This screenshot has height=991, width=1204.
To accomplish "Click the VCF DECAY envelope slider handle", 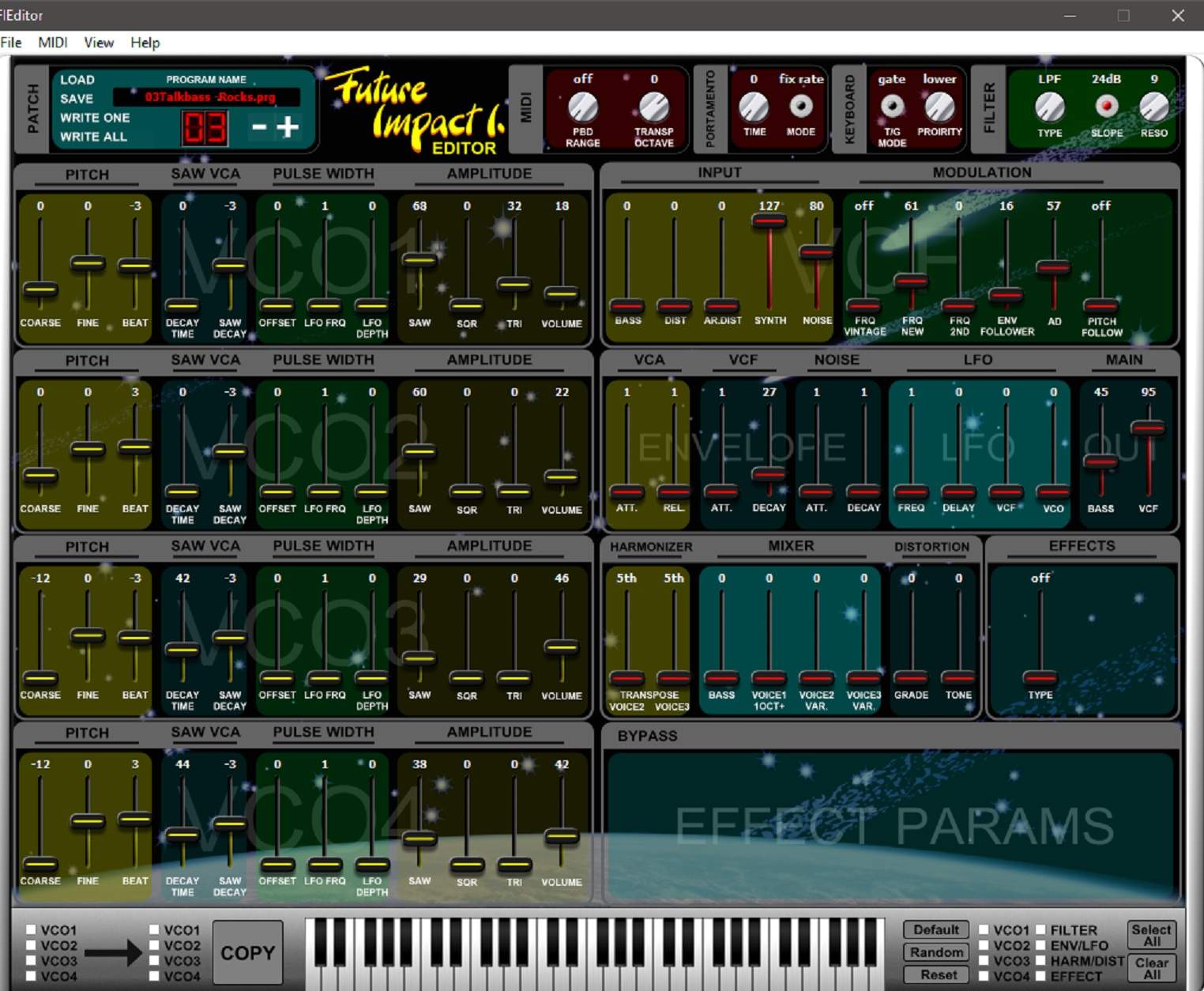I will (x=769, y=473).
